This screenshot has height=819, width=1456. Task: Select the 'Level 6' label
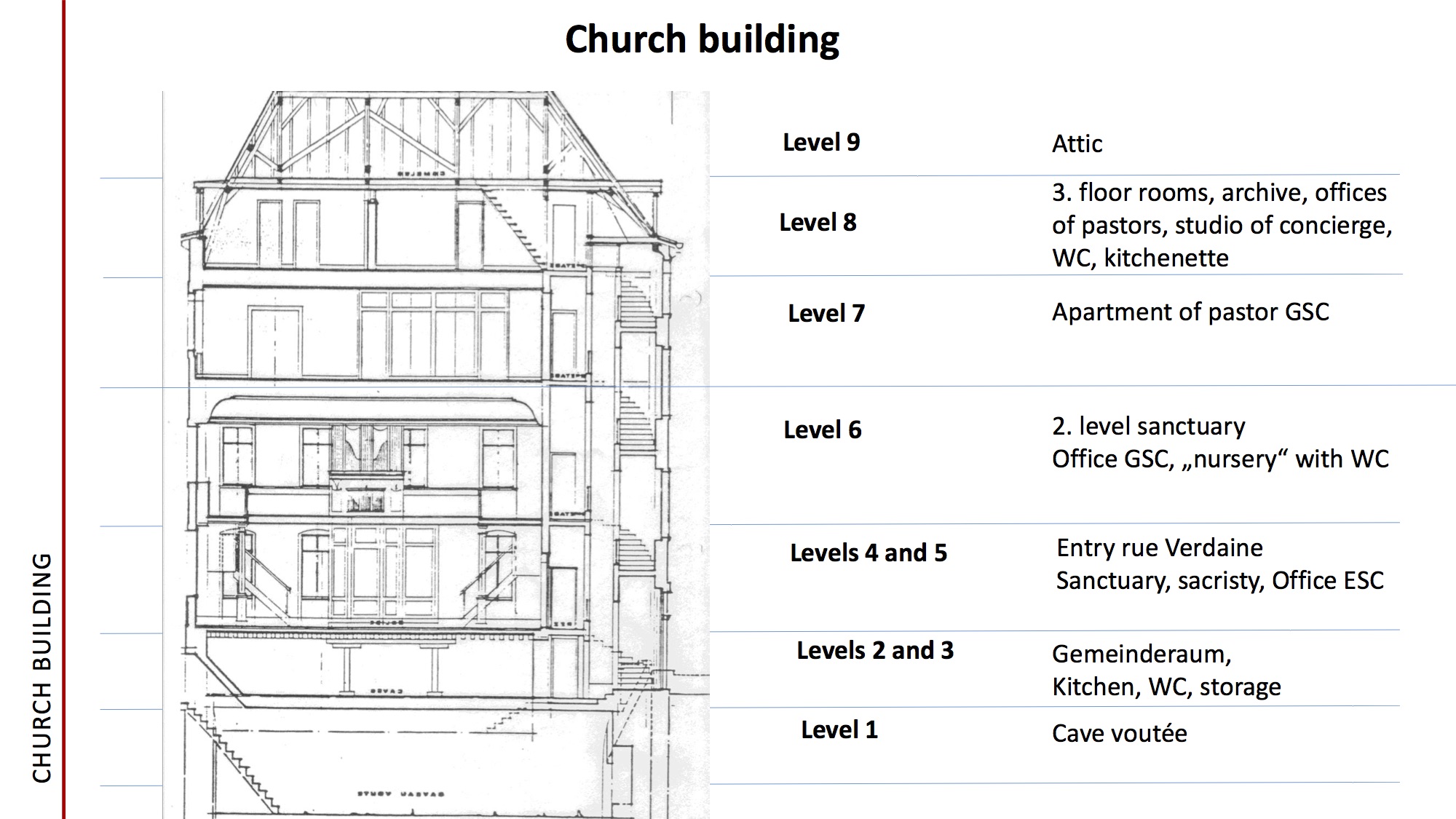[822, 430]
